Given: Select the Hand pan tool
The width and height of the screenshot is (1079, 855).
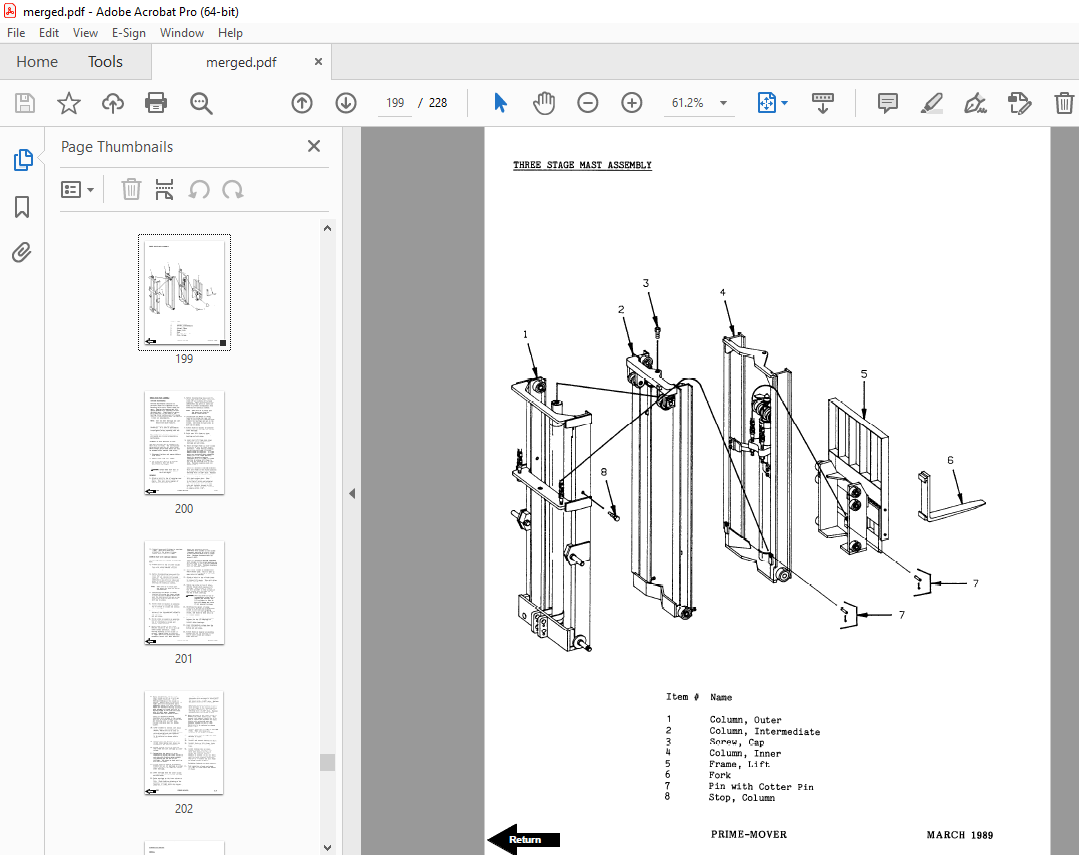Looking at the screenshot, I should point(544,103).
